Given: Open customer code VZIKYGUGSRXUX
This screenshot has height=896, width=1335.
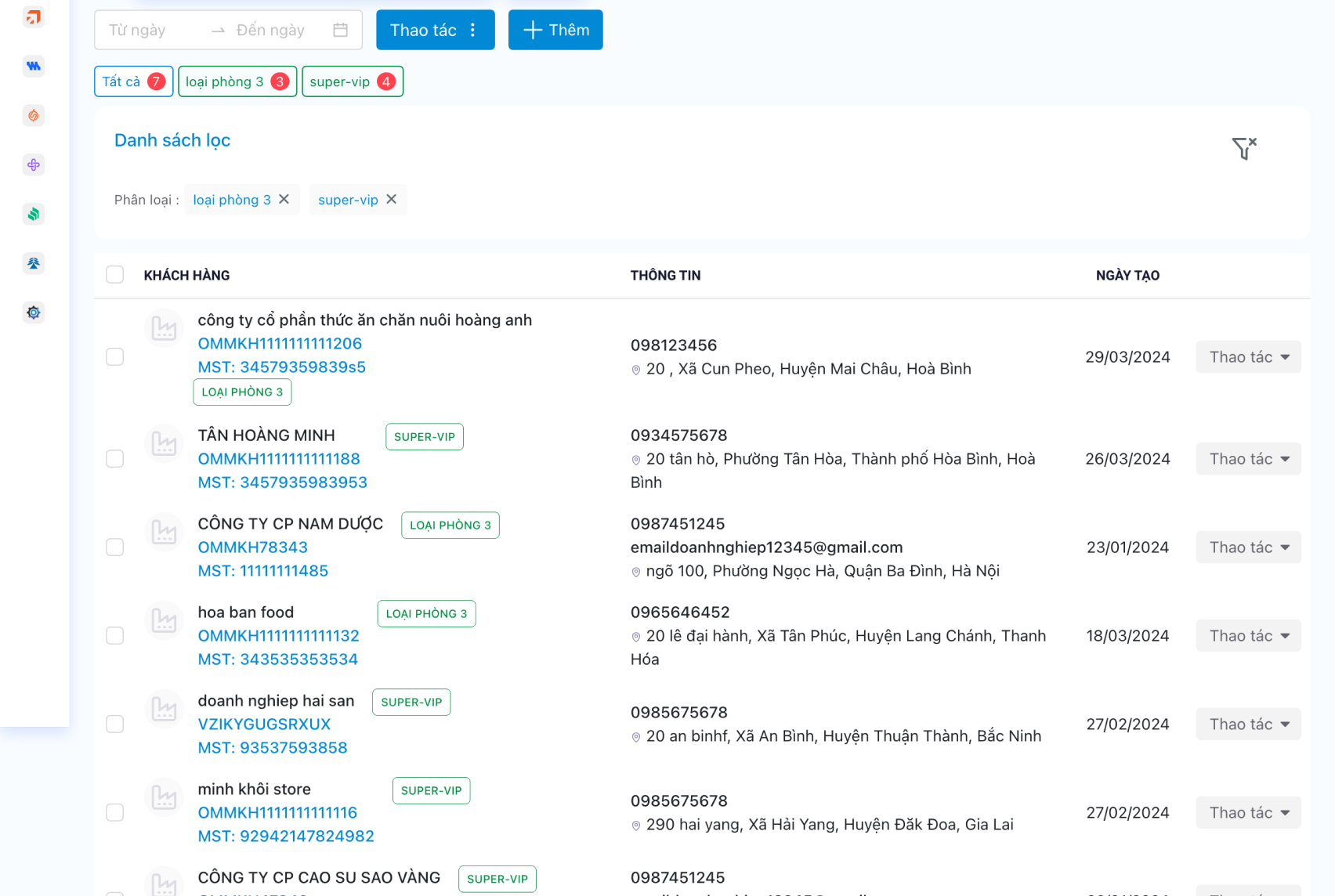Looking at the screenshot, I should [264, 724].
